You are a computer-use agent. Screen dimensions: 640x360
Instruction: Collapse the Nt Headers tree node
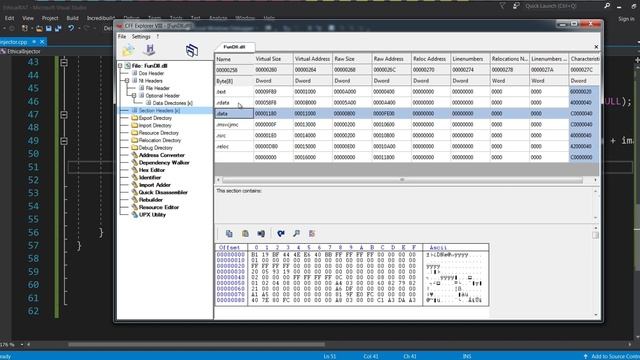127,81
